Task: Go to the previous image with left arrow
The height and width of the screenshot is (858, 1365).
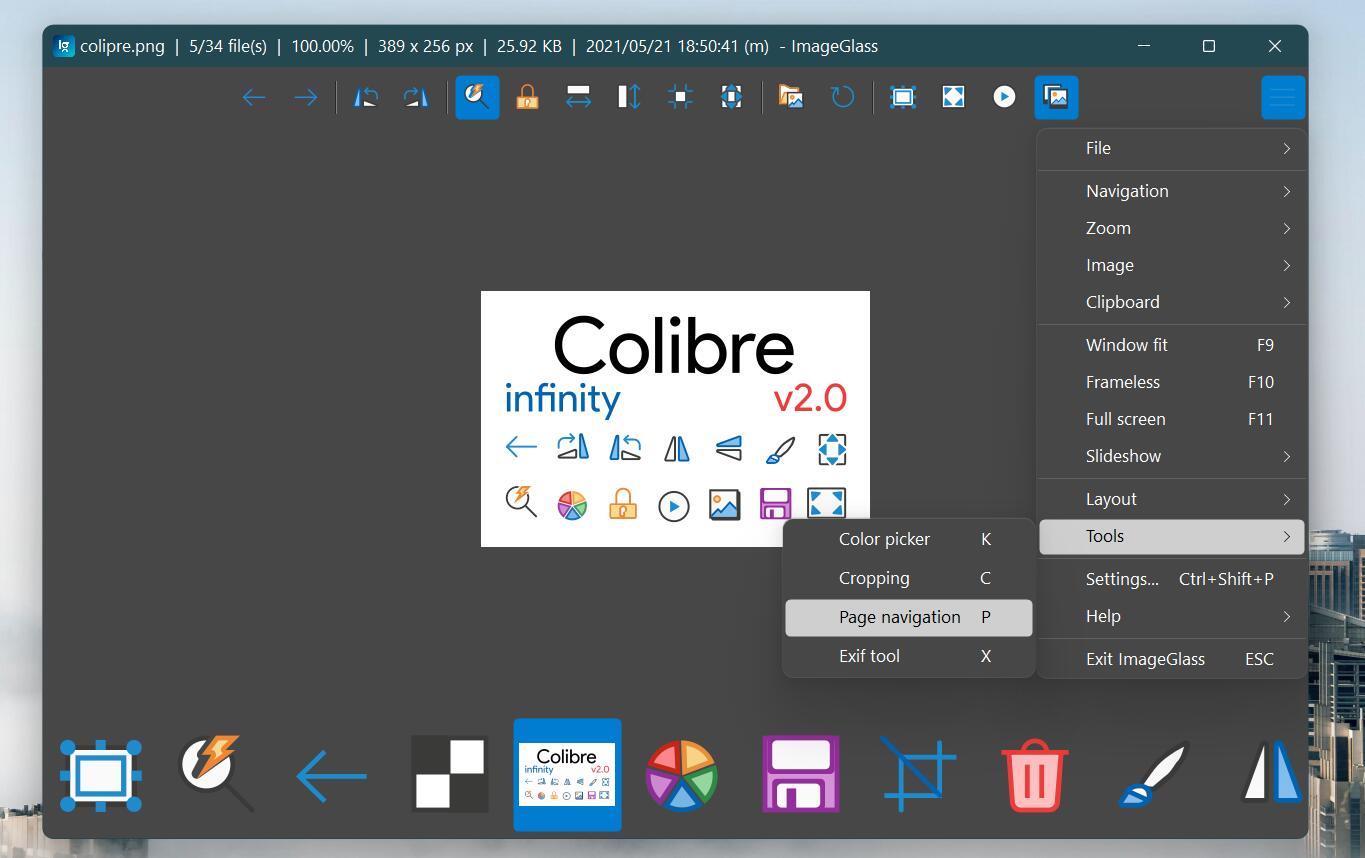Action: point(254,97)
